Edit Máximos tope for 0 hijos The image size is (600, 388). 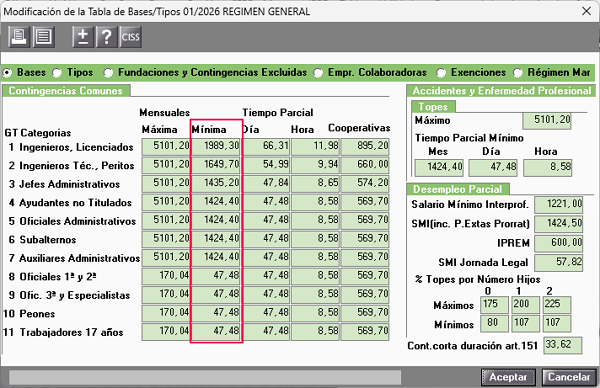point(494,305)
